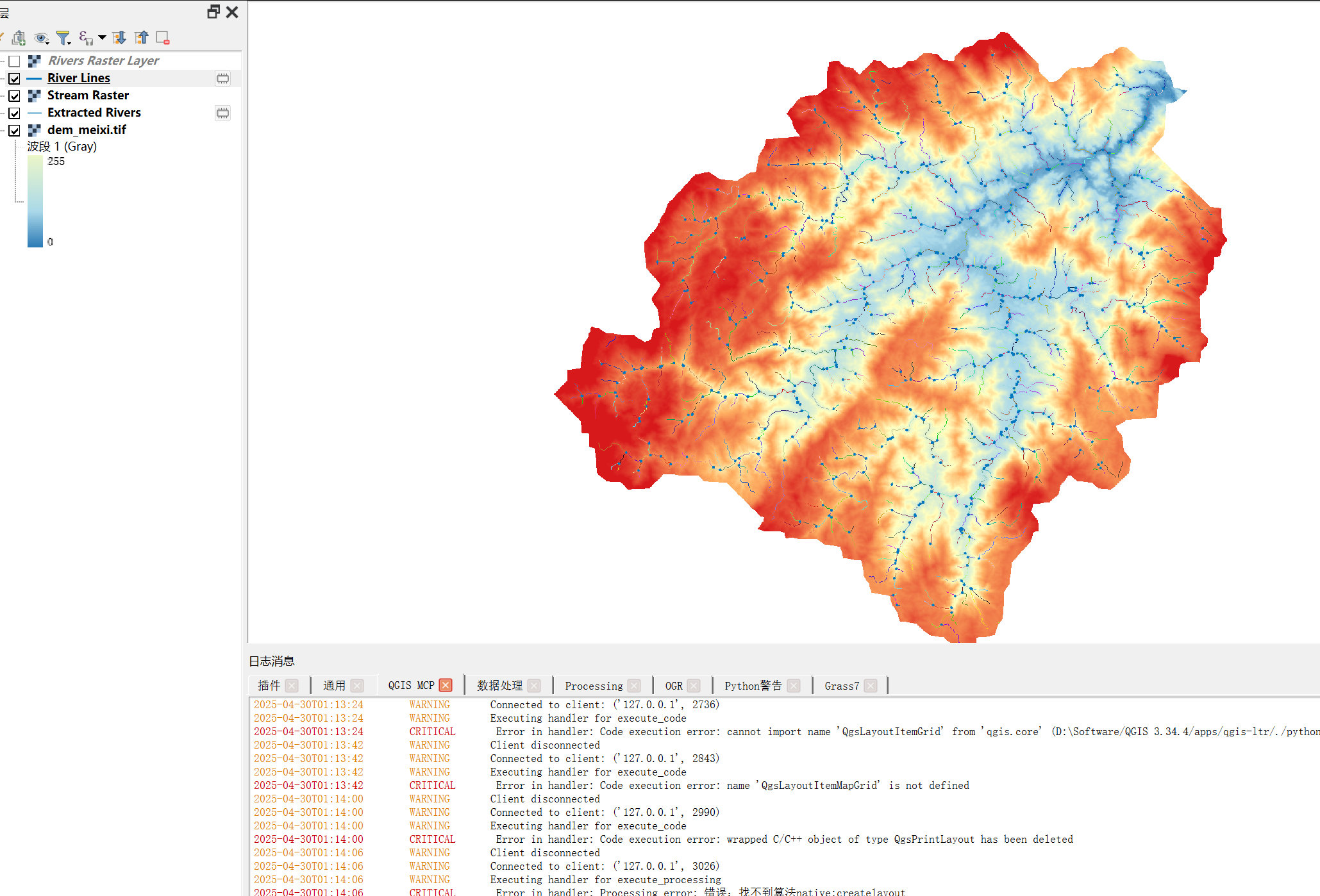The image size is (1320, 896).
Task: Click the CRITICAL label at 13:24
Action: click(x=432, y=732)
